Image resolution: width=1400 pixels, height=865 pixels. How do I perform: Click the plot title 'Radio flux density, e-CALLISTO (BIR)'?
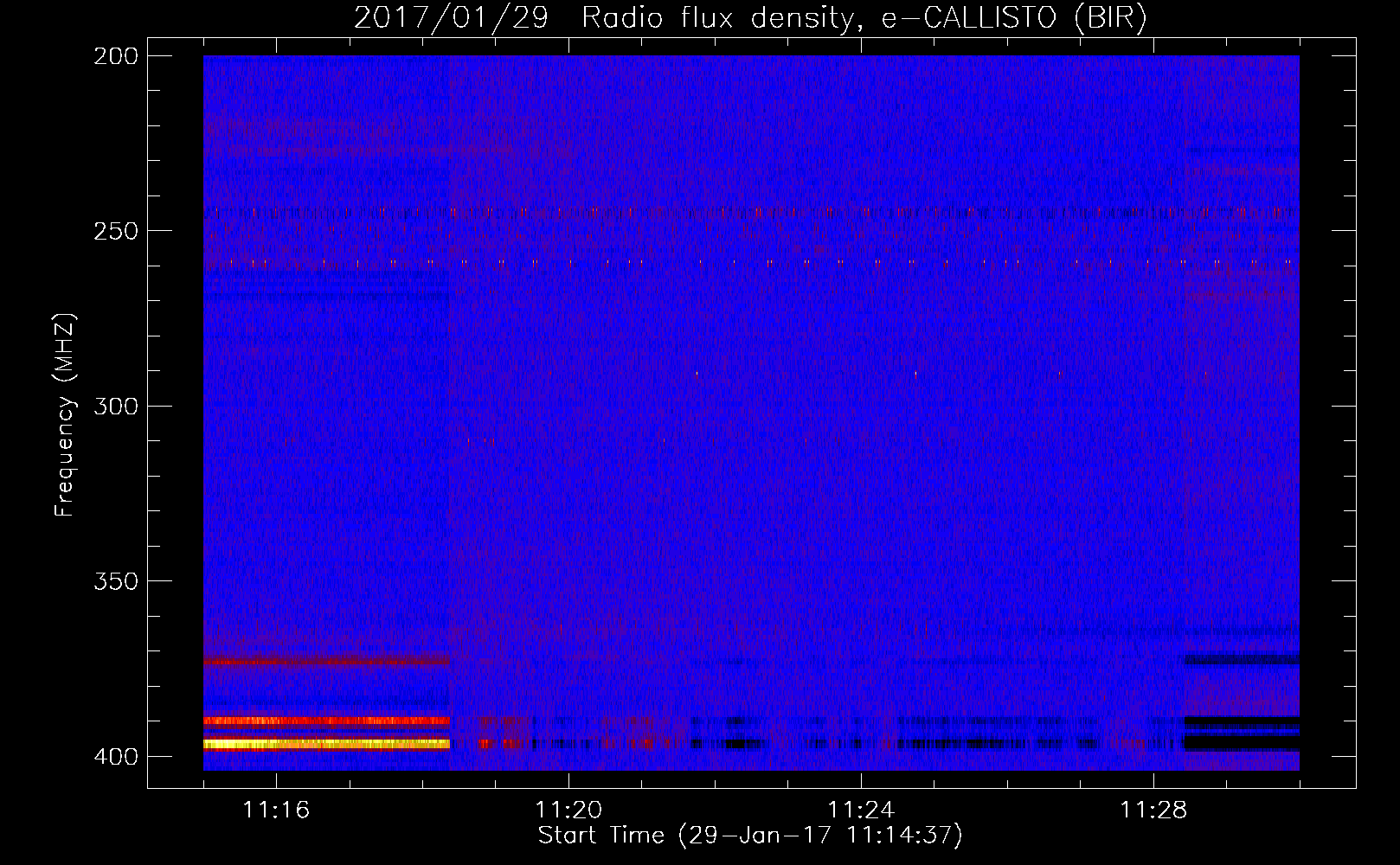[864, 18]
